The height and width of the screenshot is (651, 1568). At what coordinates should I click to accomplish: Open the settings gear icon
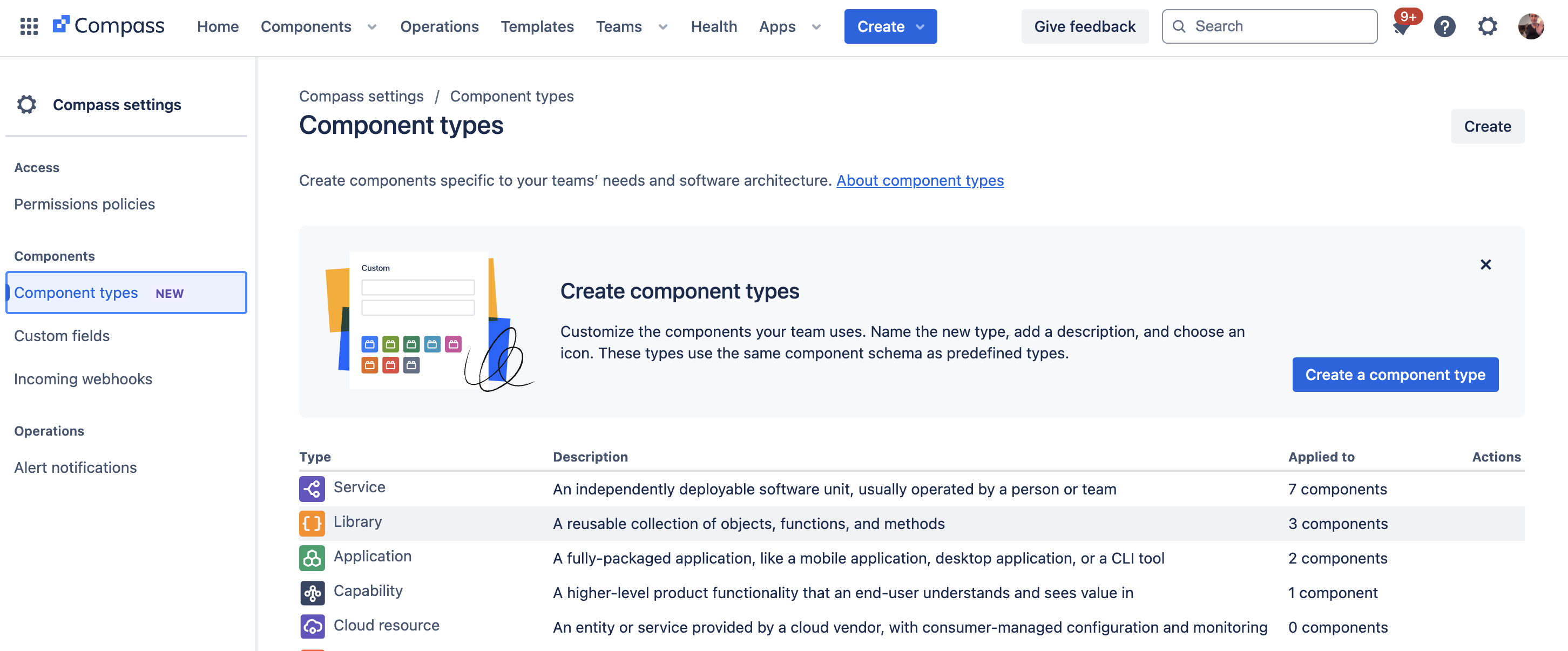(x=1488, y=26)
